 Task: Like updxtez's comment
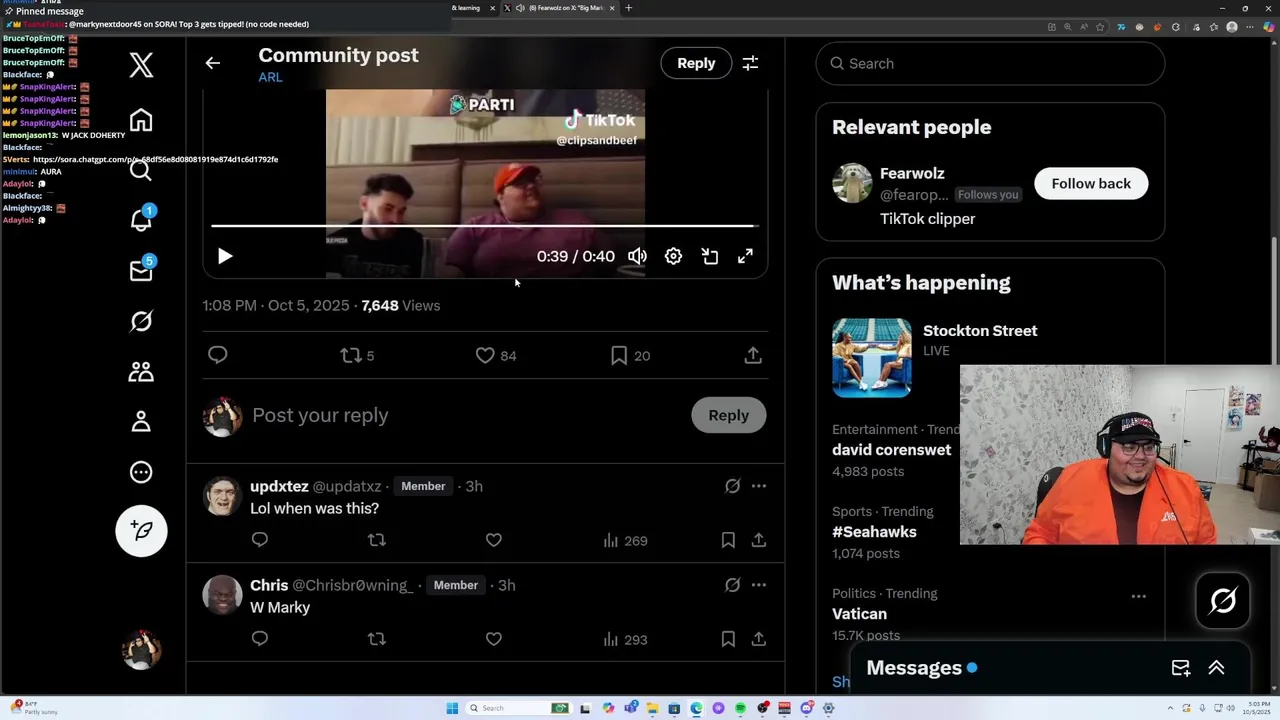coord(493,540)
